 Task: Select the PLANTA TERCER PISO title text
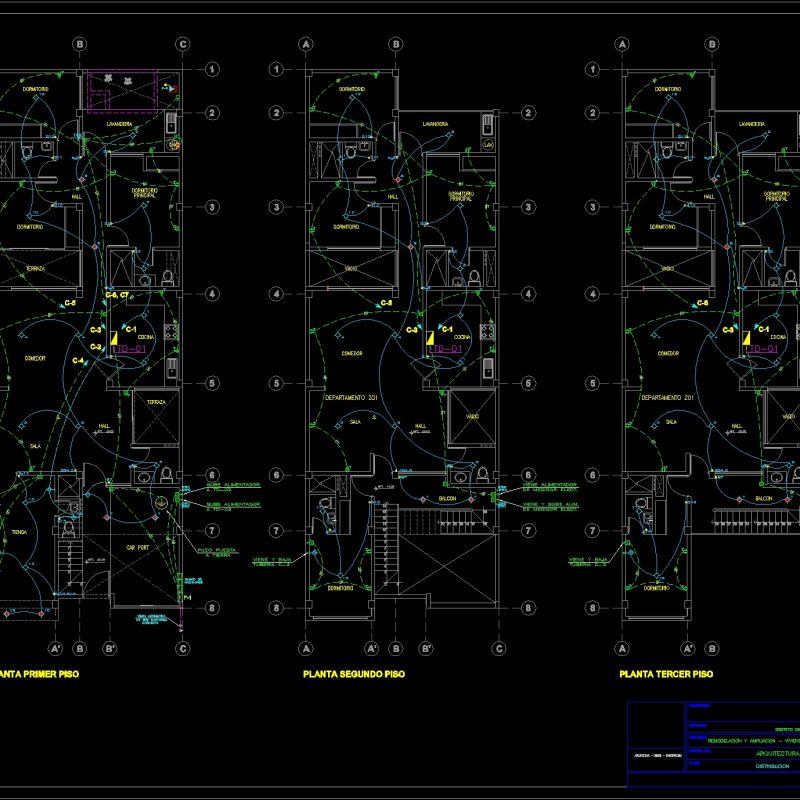[667, 675]
